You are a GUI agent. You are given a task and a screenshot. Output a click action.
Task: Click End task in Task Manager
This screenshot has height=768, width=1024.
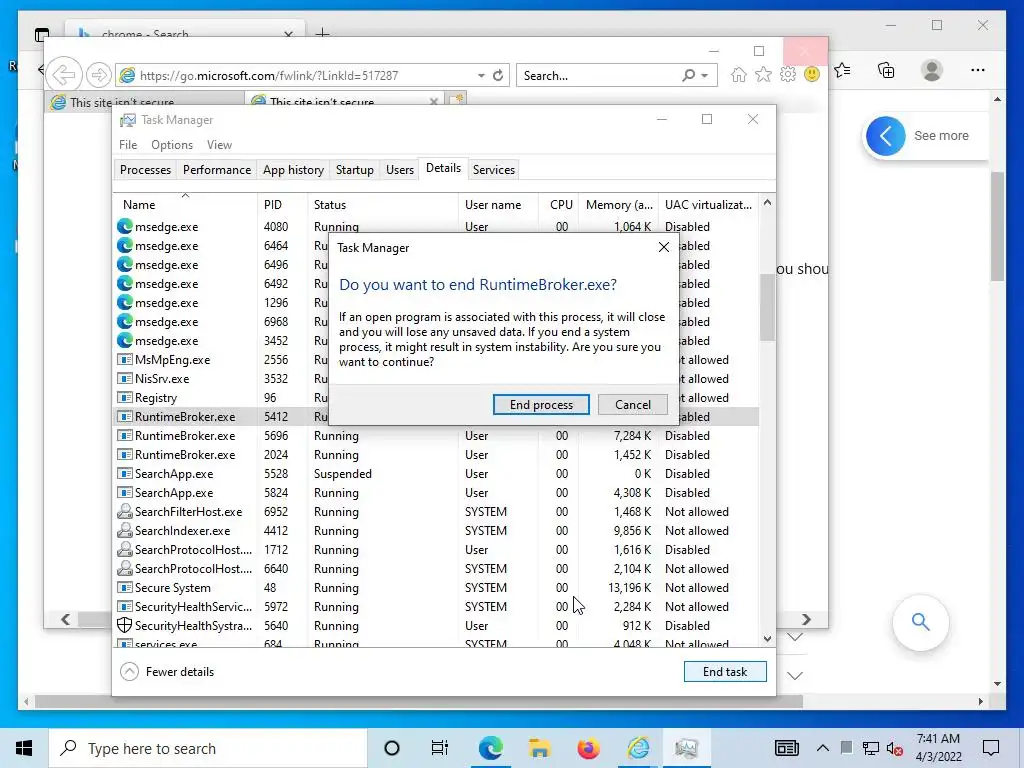725,671
